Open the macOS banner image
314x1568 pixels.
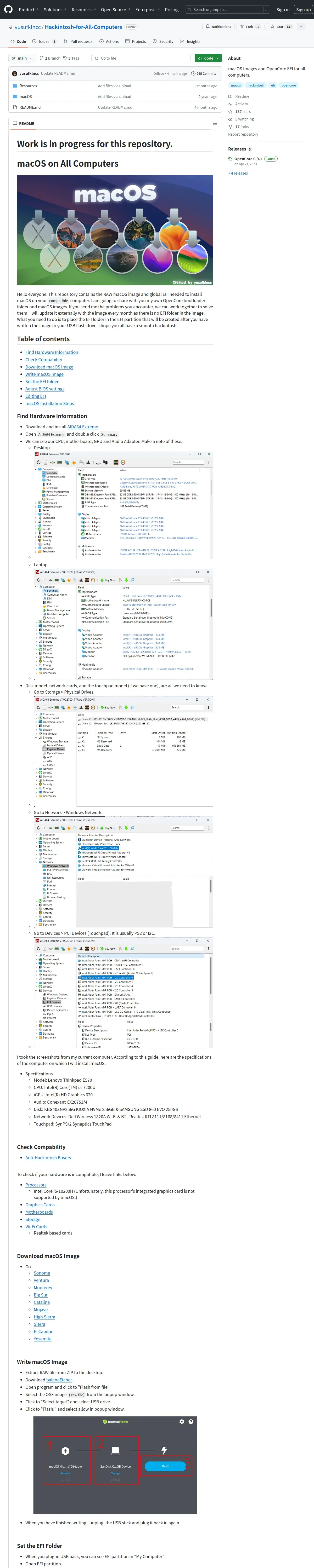[115, 230]
